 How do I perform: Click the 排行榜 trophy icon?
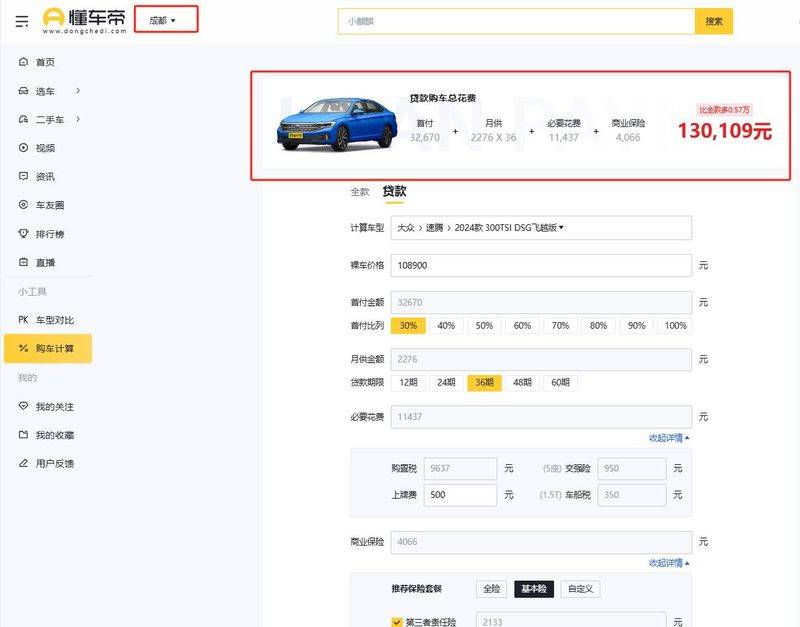click(x=23, y=234)
